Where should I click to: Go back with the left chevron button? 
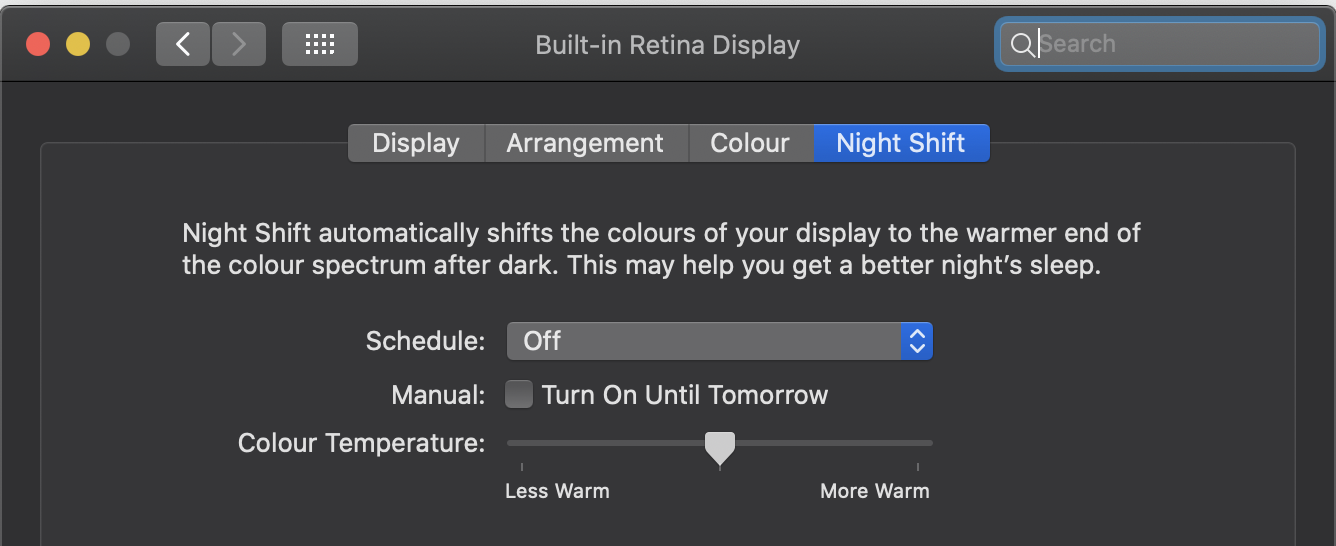click(x=182, y=44)
